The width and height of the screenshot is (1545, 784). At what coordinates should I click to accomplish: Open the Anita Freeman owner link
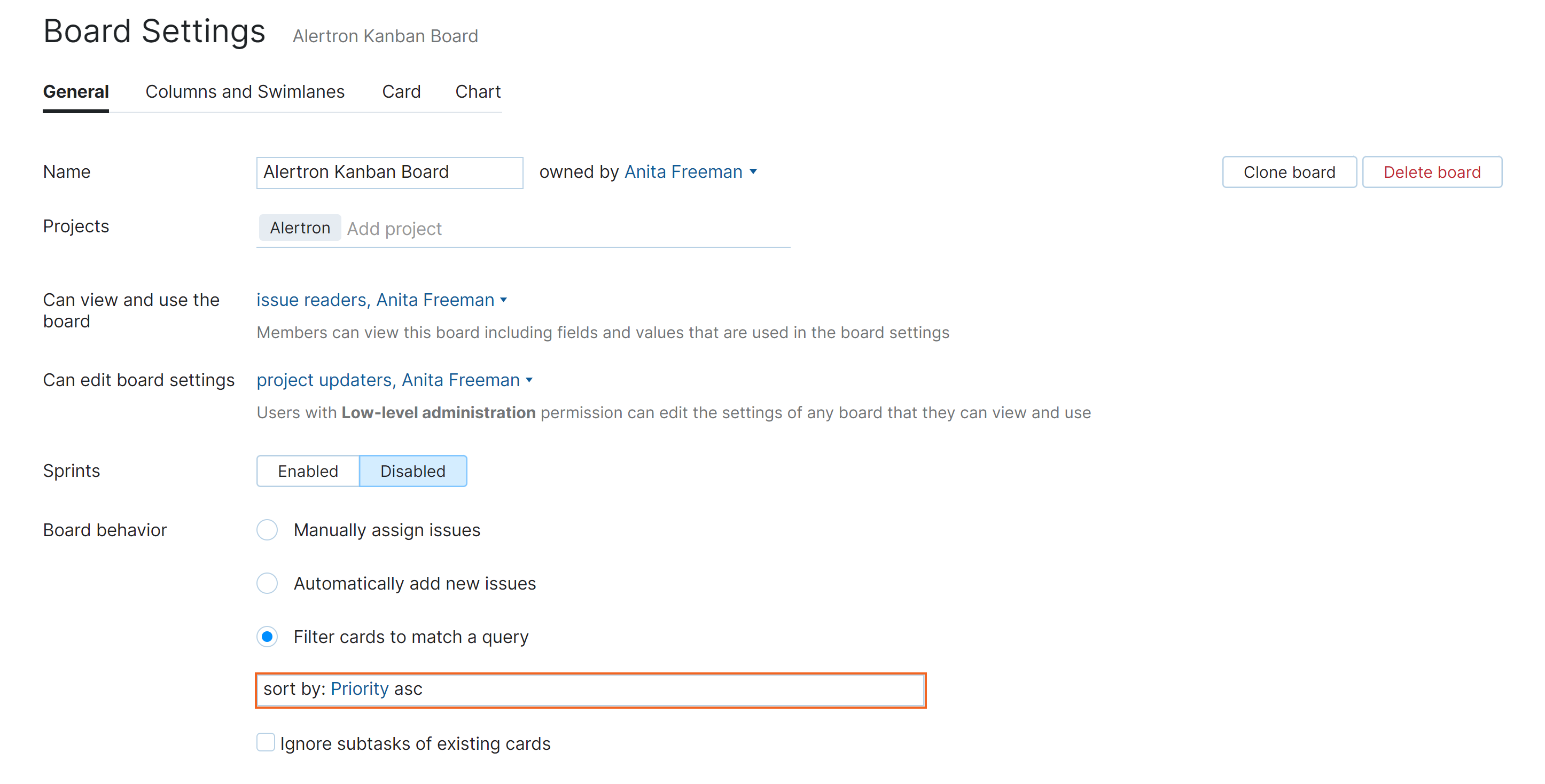683,172
